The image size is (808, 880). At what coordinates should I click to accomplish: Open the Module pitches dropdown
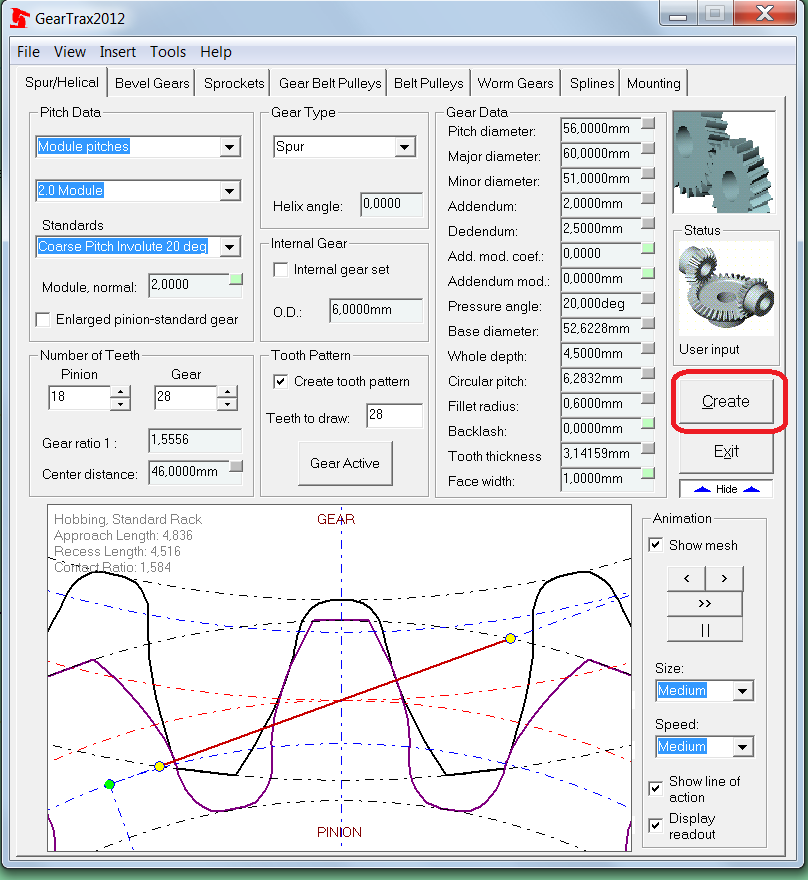pyautogui.click(x=229, y=147)
